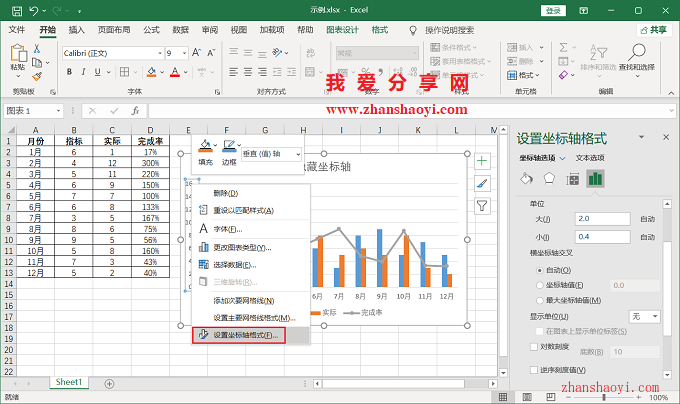The width and height of the screenshot is (680, 404).
Task: Select the 坐标轴值(E) radio button
Action: [539, 285]
